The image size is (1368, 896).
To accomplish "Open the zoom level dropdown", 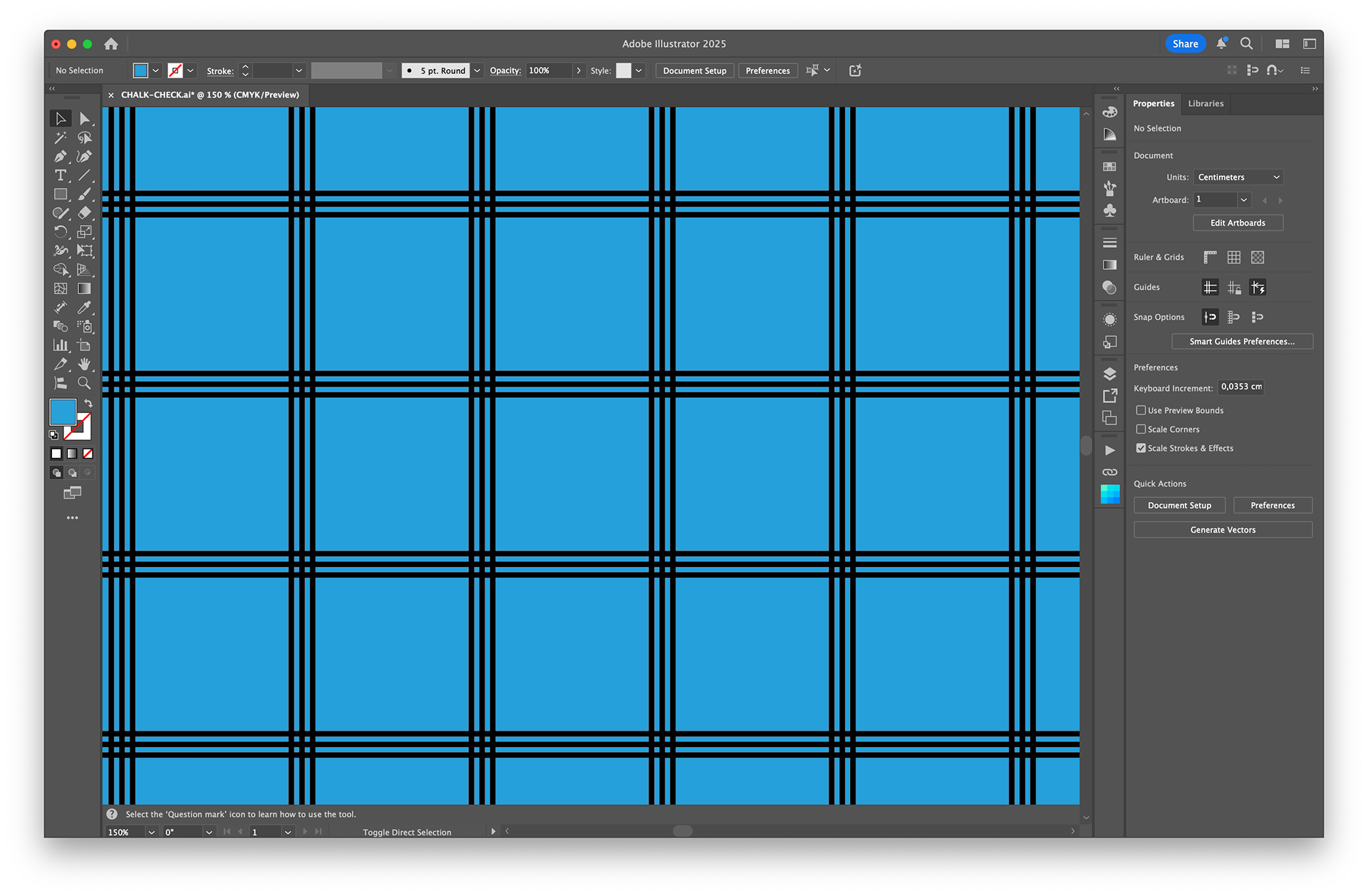I will (151, 832).
